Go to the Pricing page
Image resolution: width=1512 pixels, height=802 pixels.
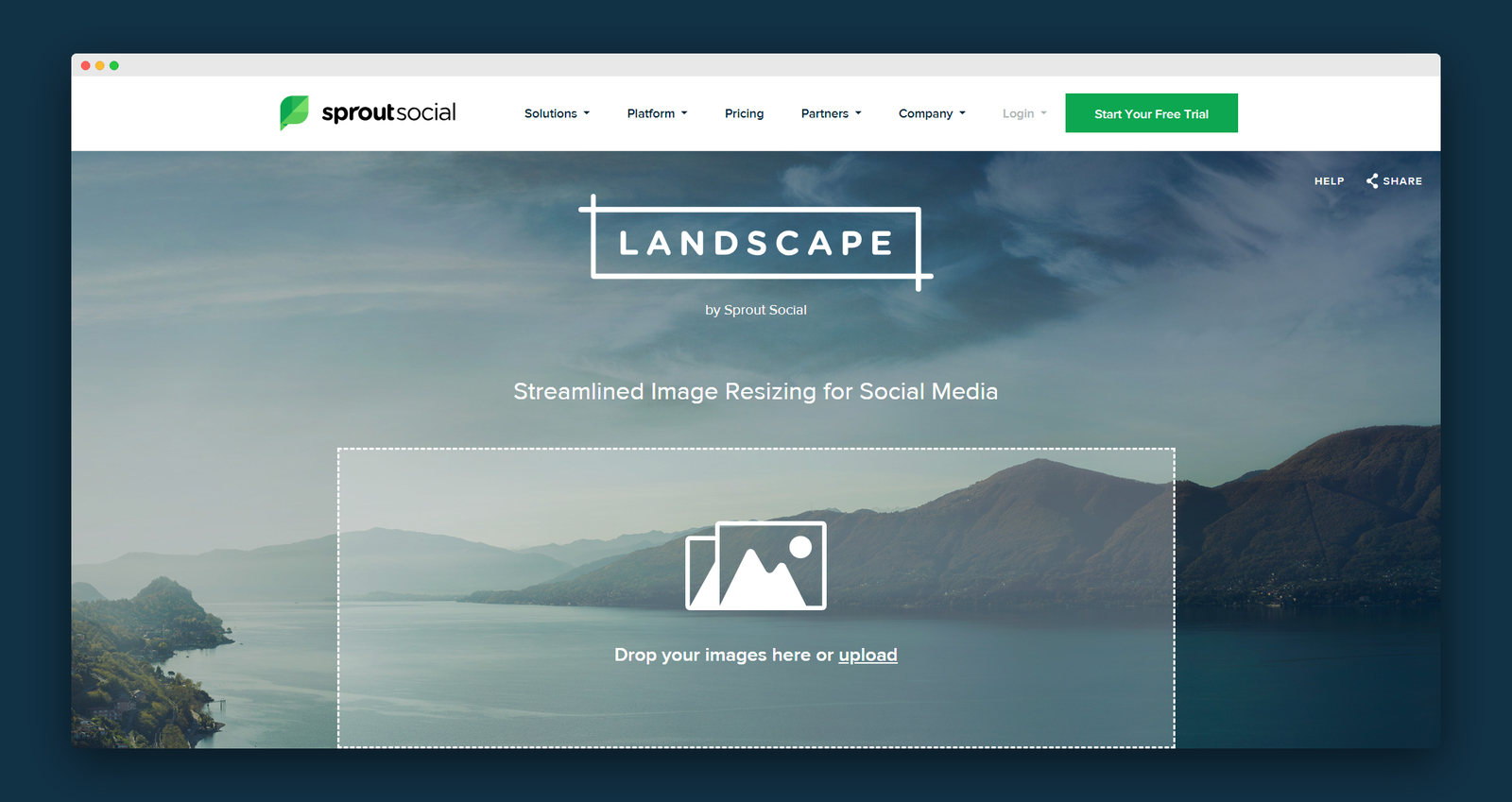(x=744, y=113)
